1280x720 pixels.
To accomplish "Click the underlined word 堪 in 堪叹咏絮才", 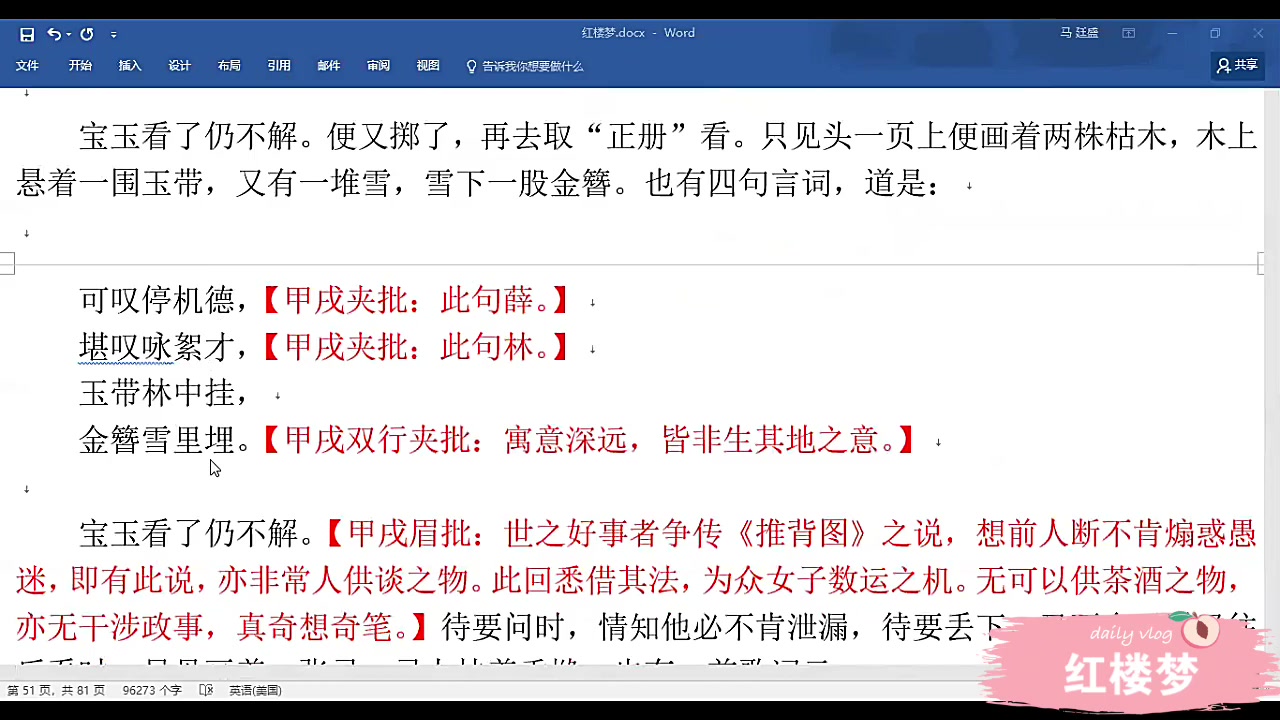I will point(94,347).
